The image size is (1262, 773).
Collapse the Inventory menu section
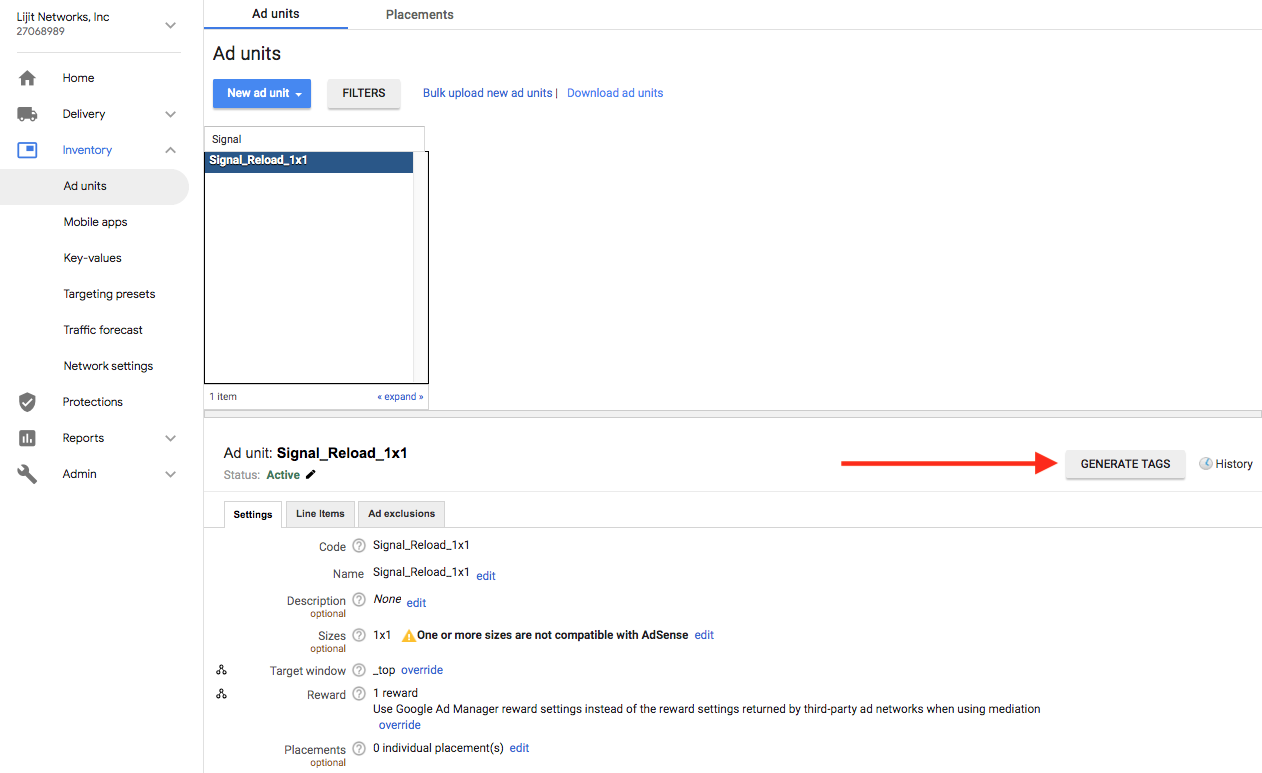pos(170,150)
